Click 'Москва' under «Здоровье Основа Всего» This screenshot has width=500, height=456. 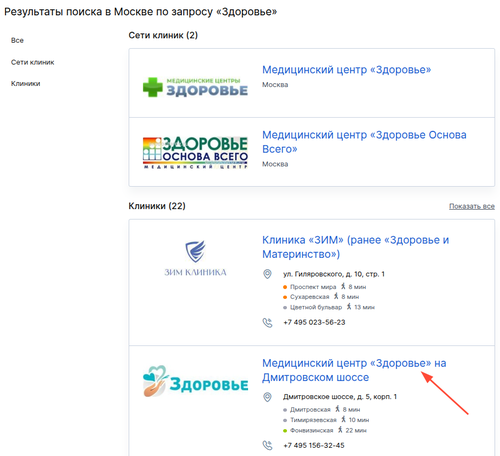point(275,164)
